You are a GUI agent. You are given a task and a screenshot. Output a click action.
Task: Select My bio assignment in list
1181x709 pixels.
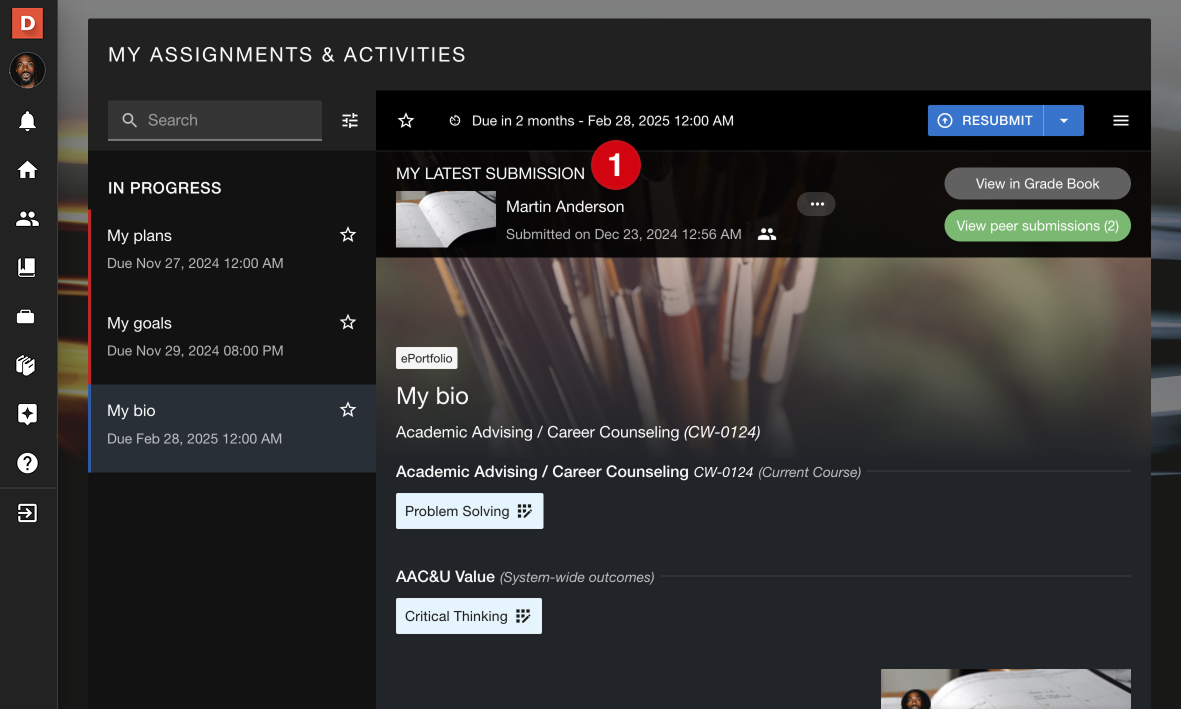coord(232,429)
